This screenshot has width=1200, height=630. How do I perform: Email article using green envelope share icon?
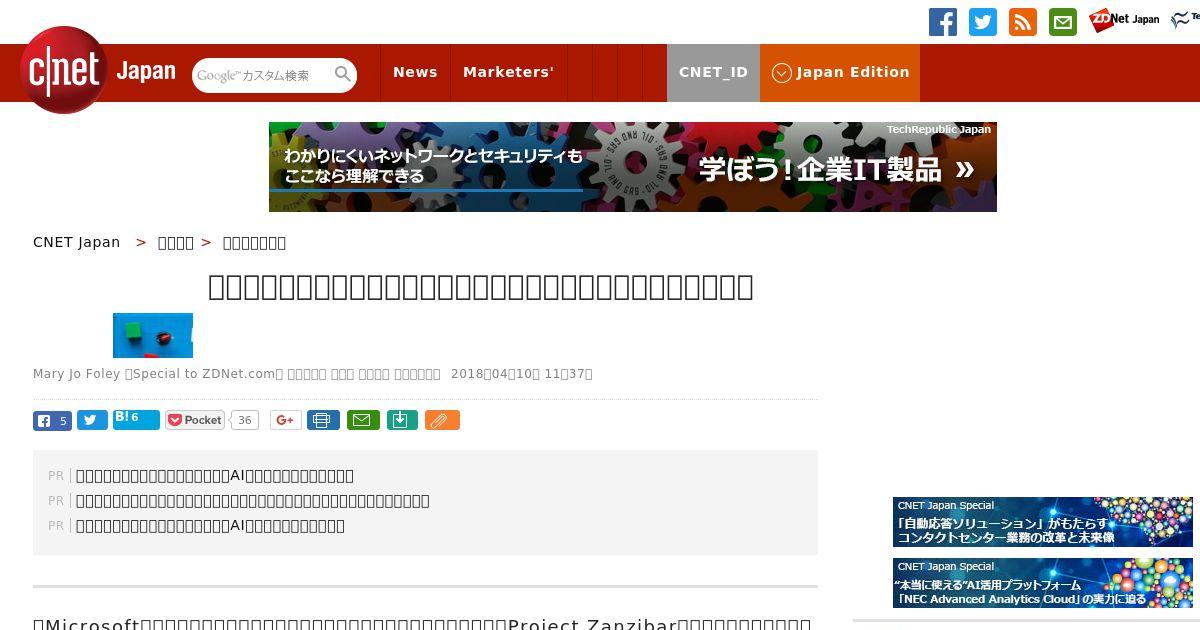point(363,421)
